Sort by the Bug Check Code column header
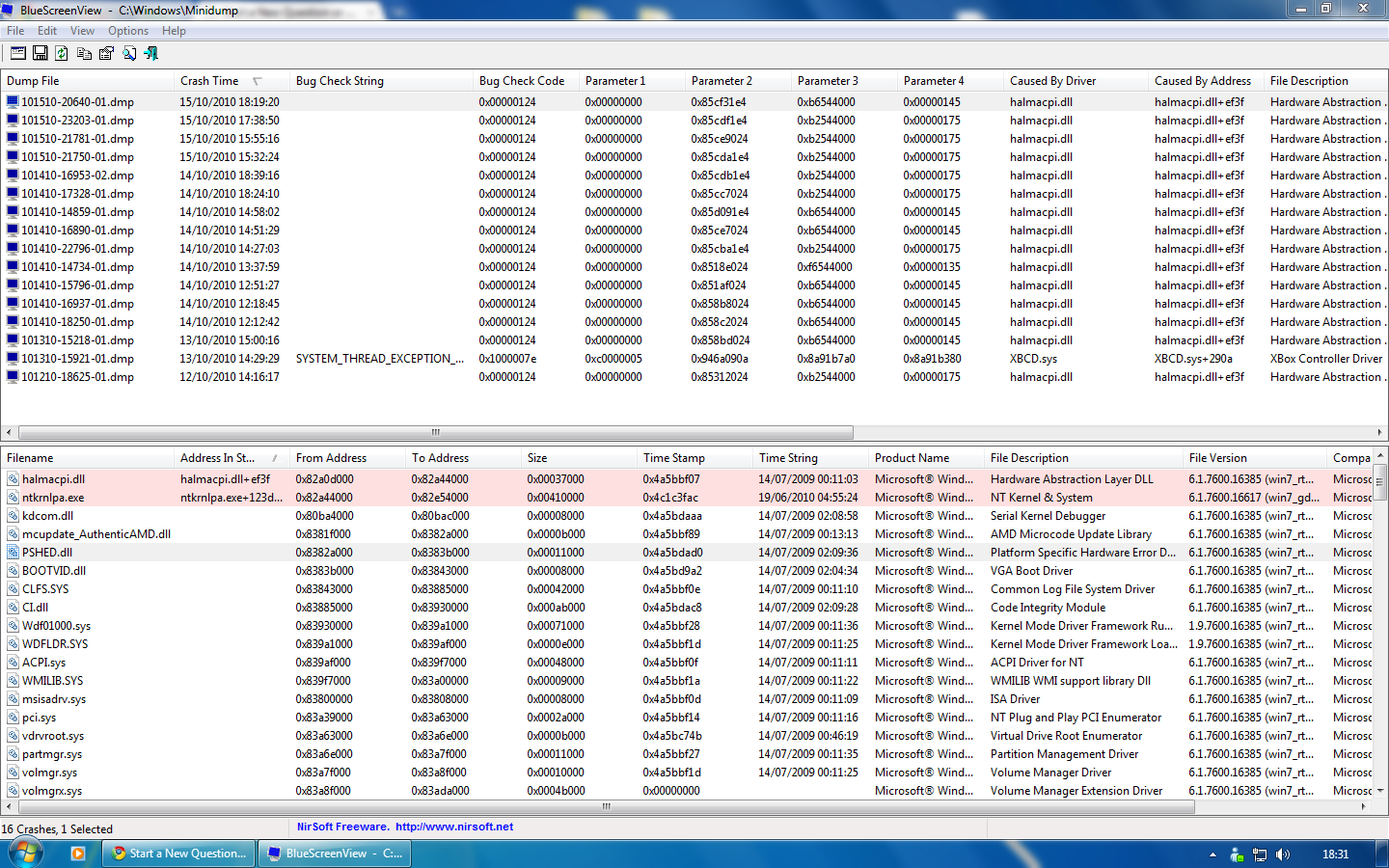Viewport: 1389px width, 868px height. click(525, 81)
